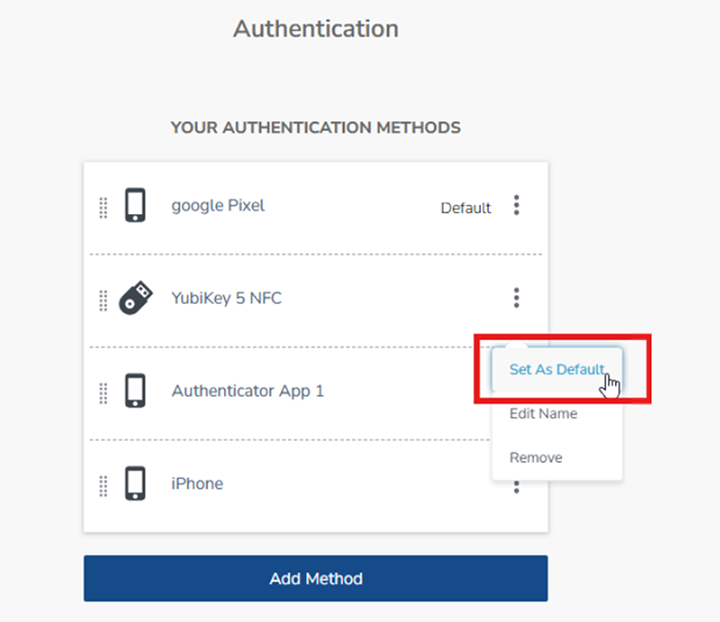Click the Authenticator App 1 name

(248, 391)
